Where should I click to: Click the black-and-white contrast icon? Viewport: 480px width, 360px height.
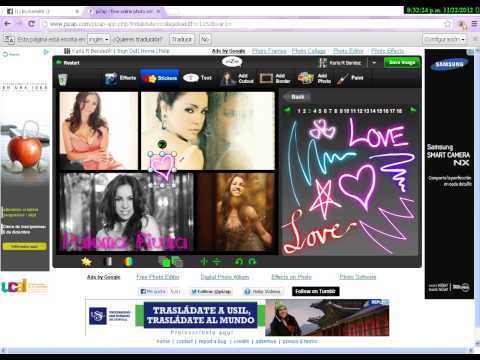[107, 262]
